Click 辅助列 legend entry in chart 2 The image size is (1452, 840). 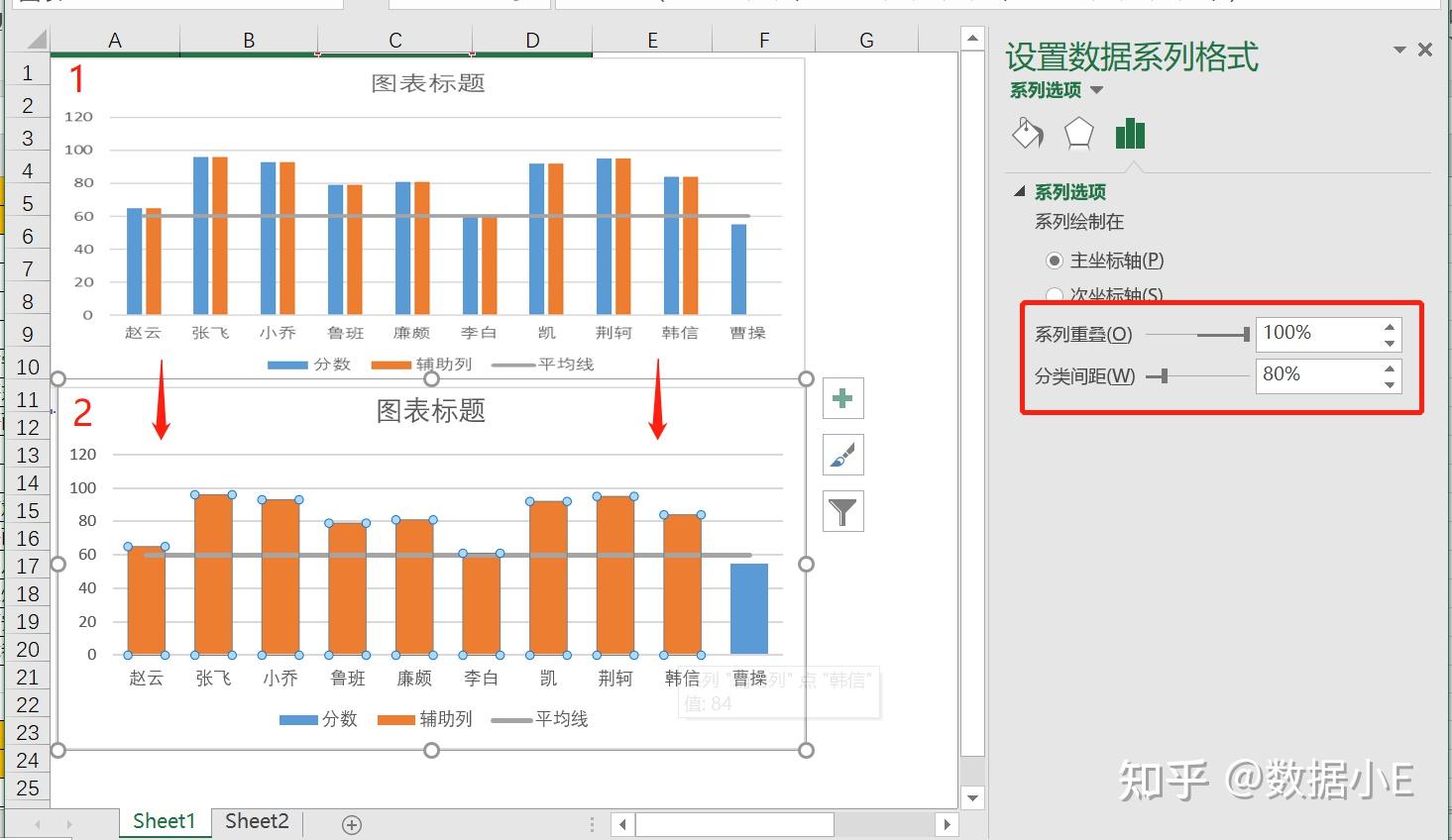point(425,719)
